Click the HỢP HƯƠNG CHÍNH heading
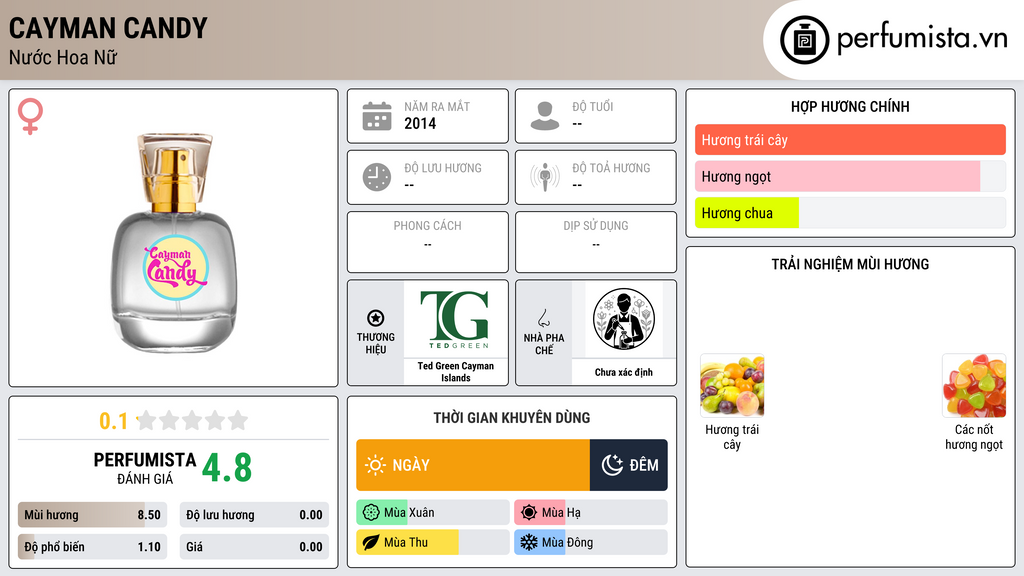 pyautogui.click(x=850, y=106)
